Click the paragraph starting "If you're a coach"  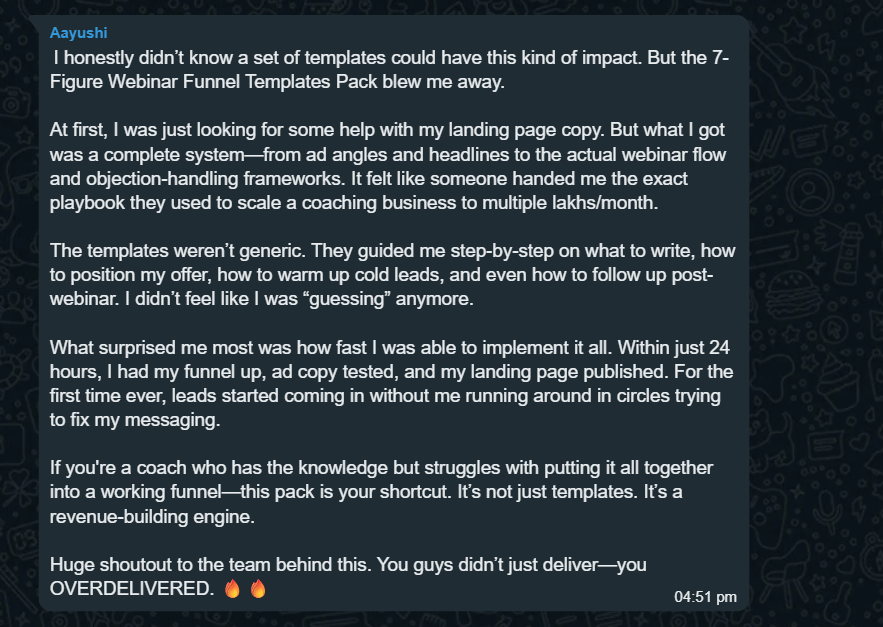(390, 492)
